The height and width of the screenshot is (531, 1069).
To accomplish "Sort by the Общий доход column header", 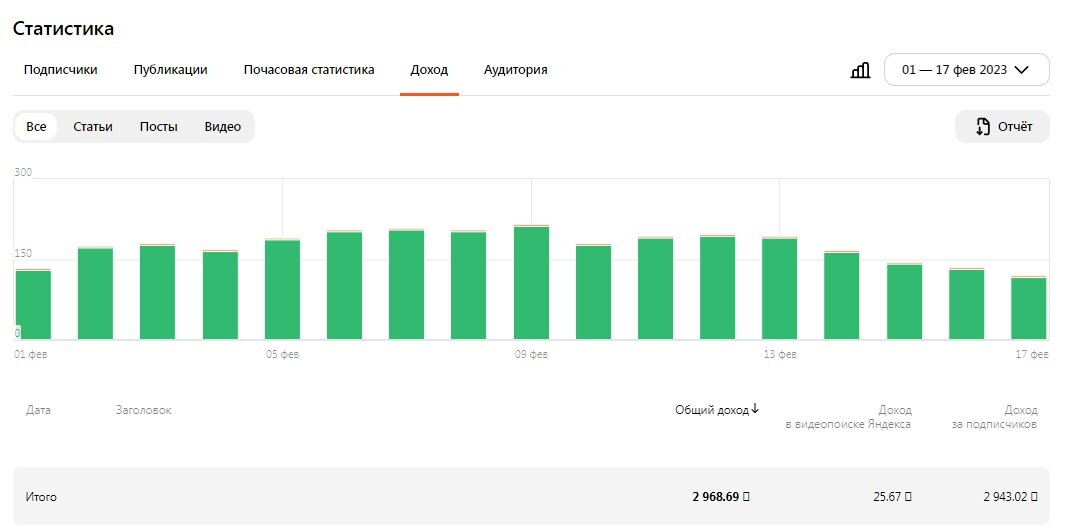I will coord(712,410).
